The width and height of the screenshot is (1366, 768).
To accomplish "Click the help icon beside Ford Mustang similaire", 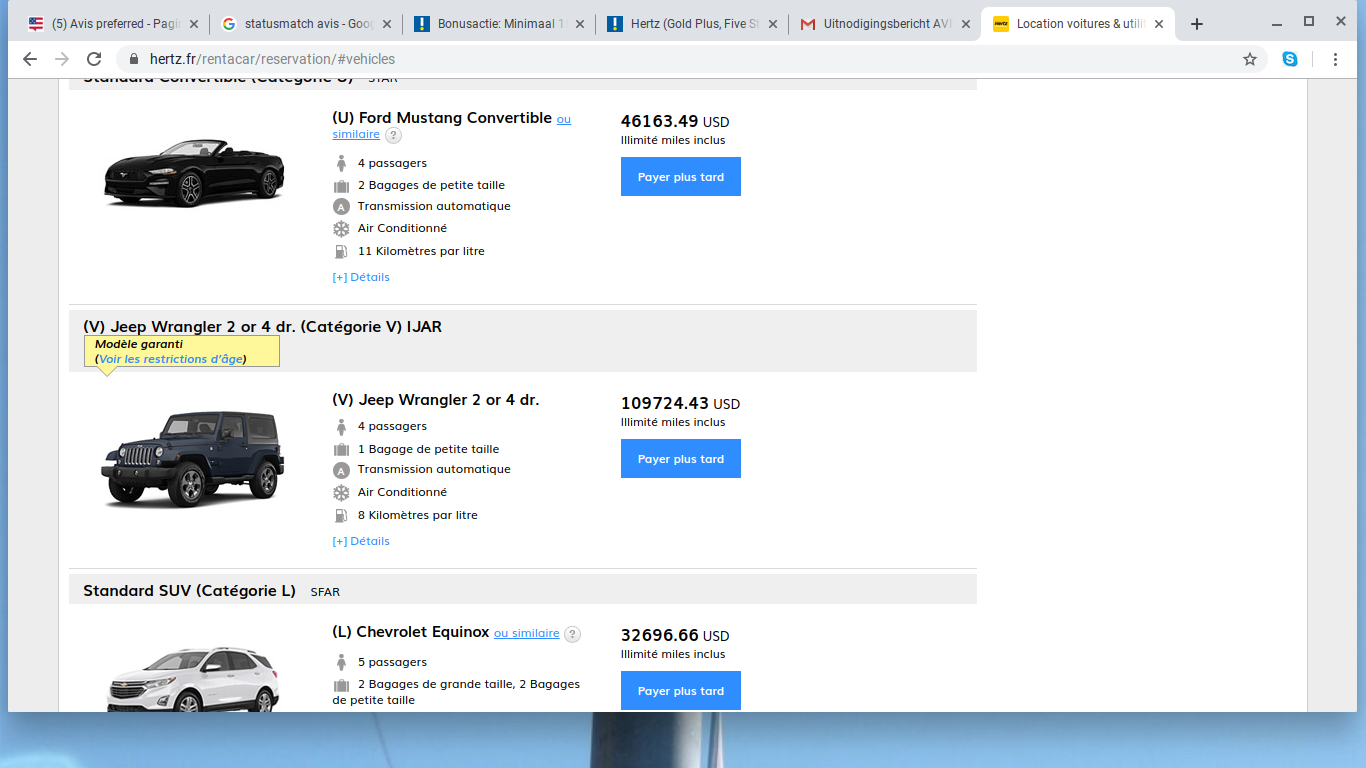I will [394, 135].
